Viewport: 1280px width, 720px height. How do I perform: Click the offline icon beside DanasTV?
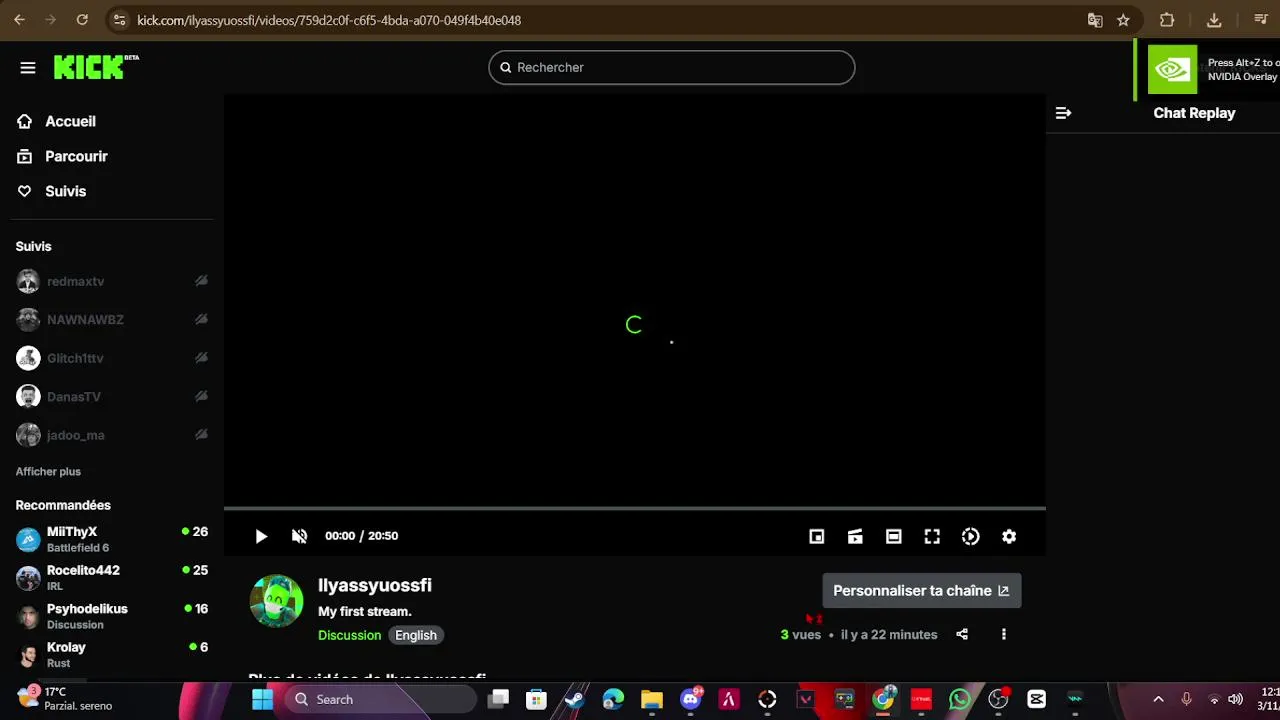pyautogui.click(x=201, y=397)
